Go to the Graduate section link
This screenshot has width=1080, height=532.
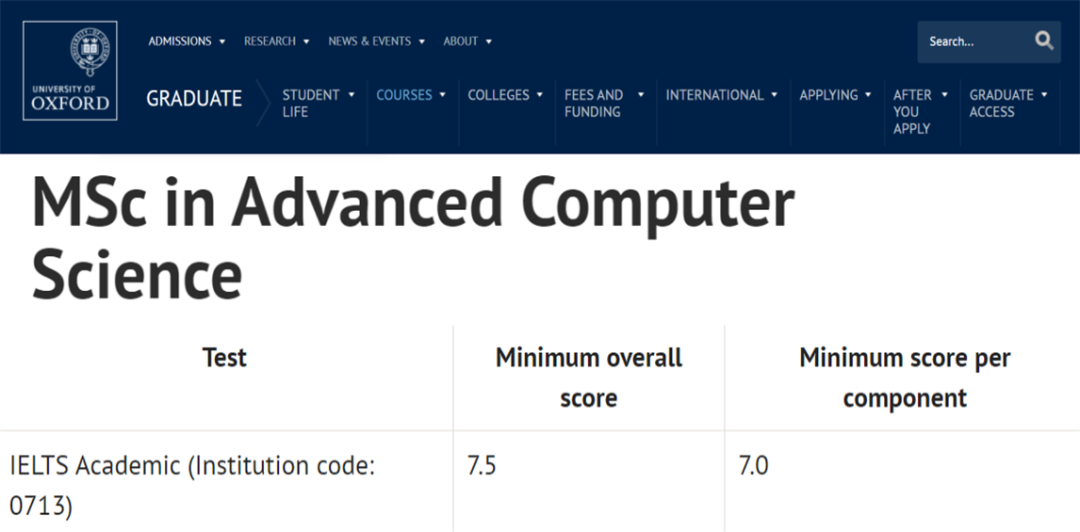194,99
